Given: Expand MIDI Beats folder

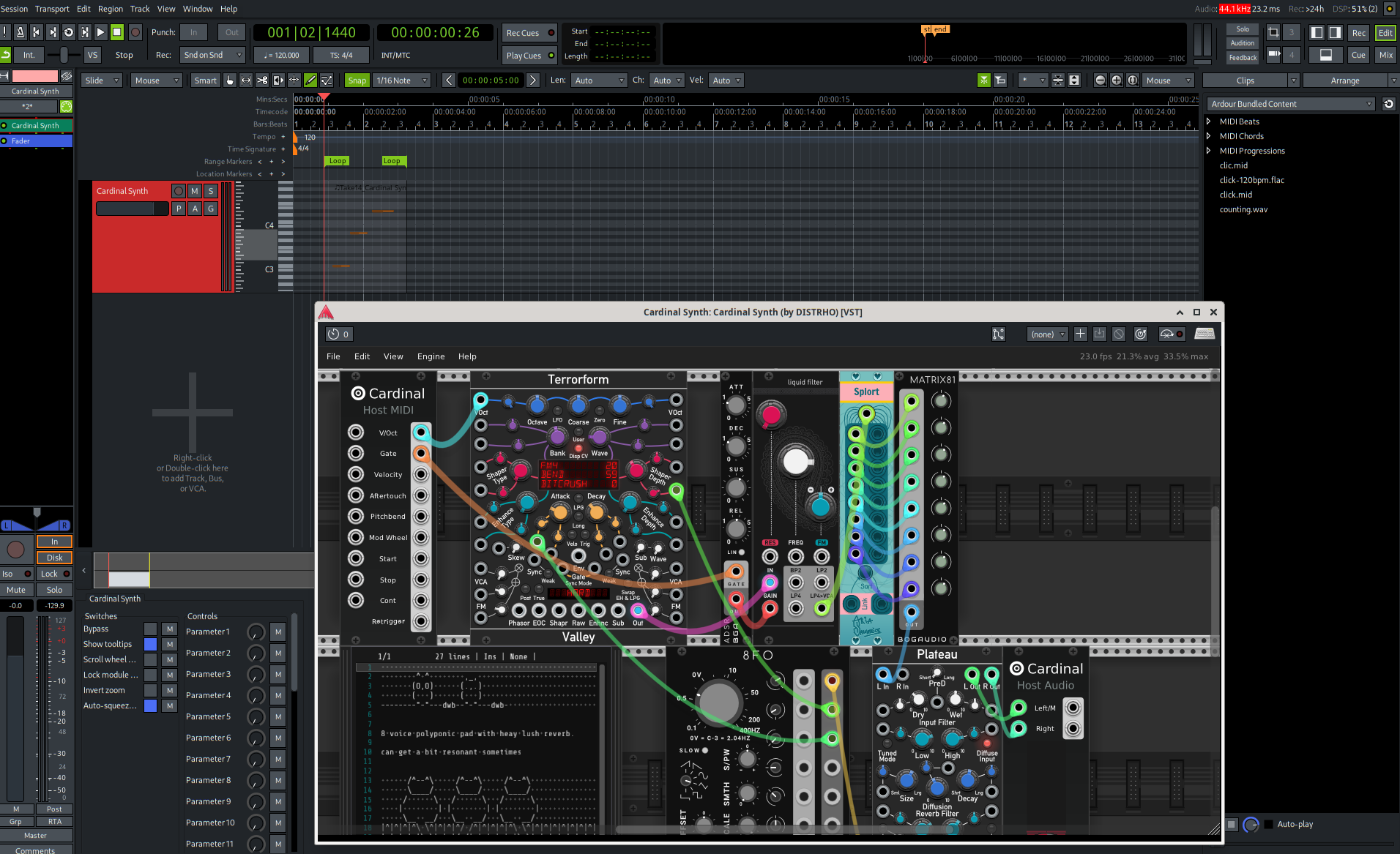Looking at the screenshot, I should tap(1209, 121).
